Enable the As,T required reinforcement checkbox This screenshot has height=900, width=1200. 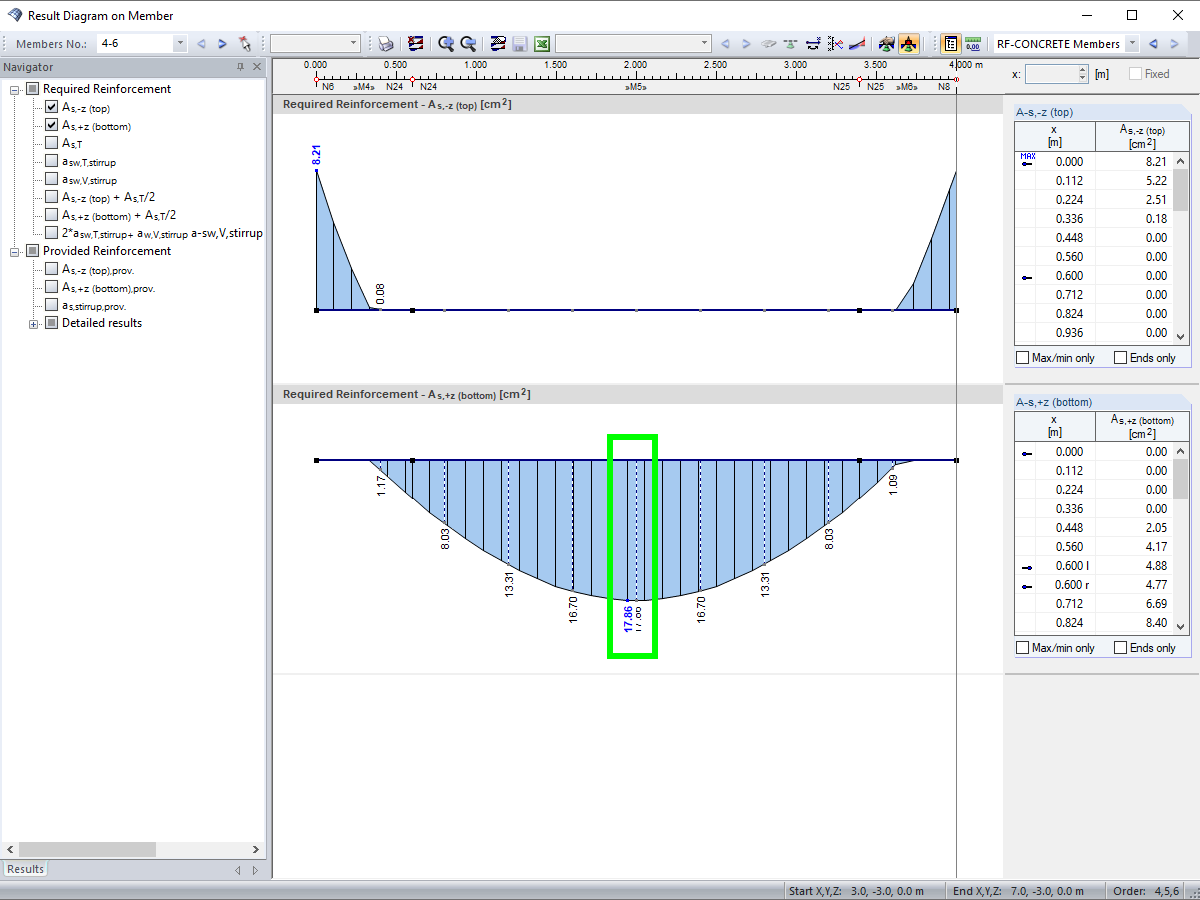49,143
